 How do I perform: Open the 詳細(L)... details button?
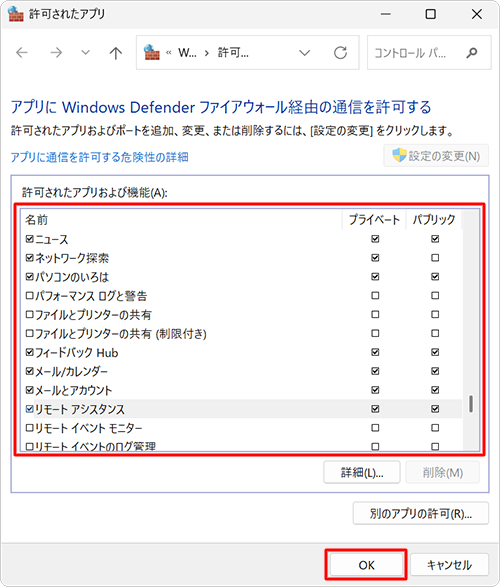click(362, 472)
